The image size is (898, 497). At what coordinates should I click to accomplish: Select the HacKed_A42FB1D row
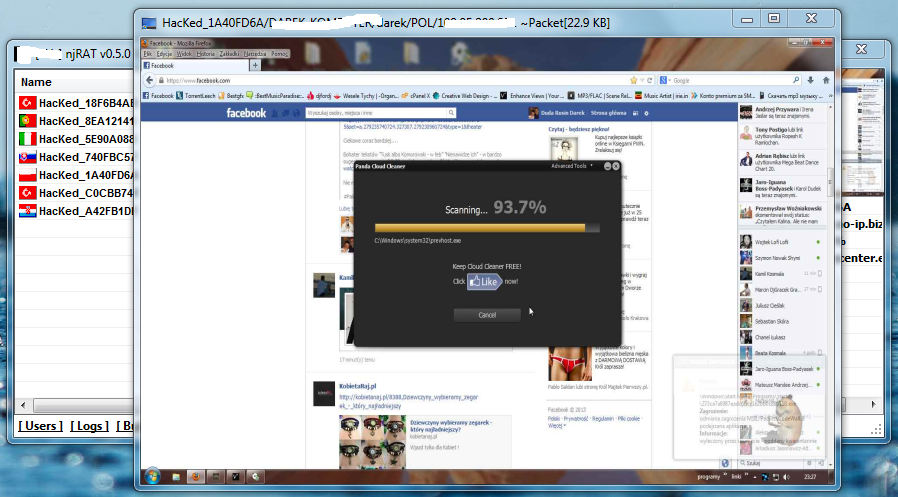pos(76,211)
